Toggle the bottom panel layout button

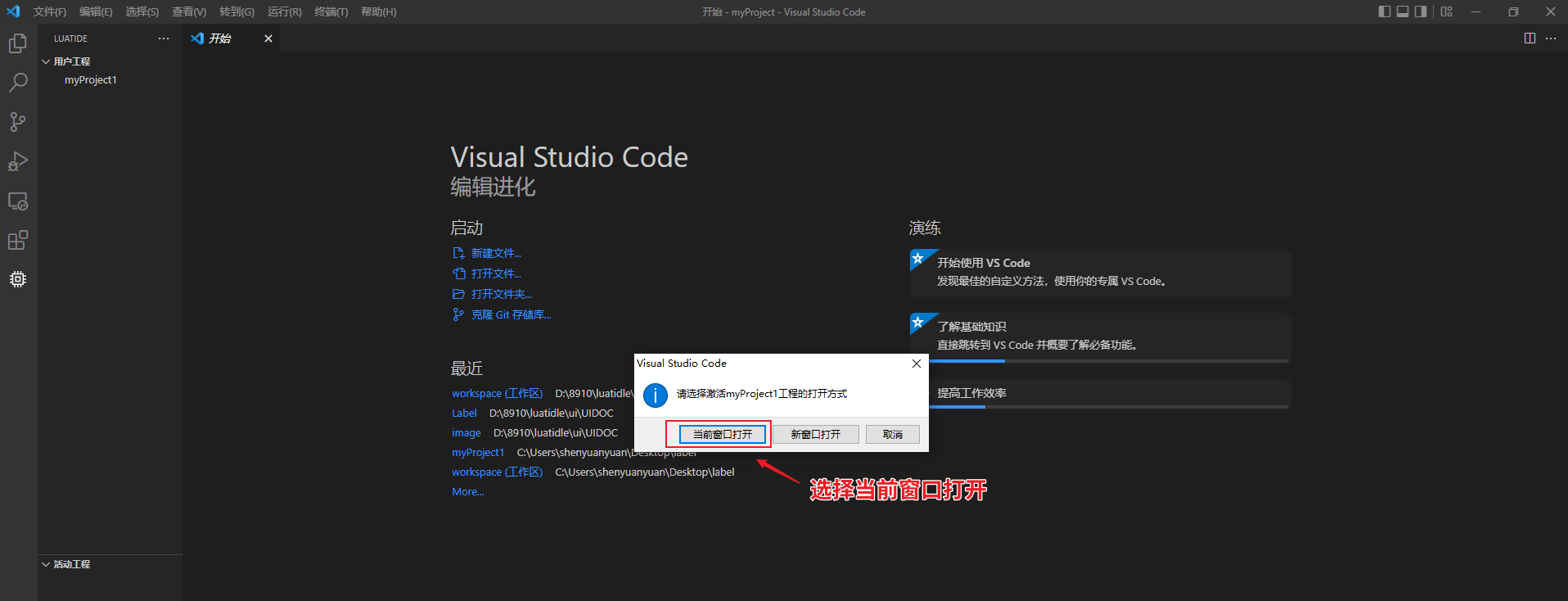tap(1403, 11)
